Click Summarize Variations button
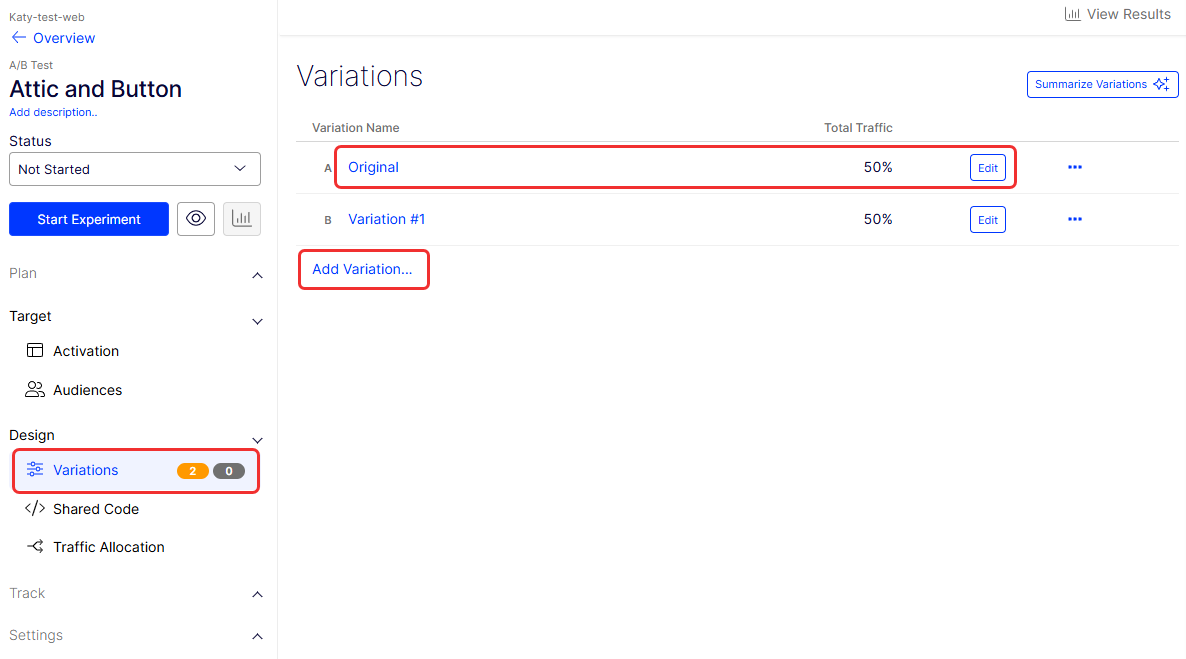 pos(1102,85)
